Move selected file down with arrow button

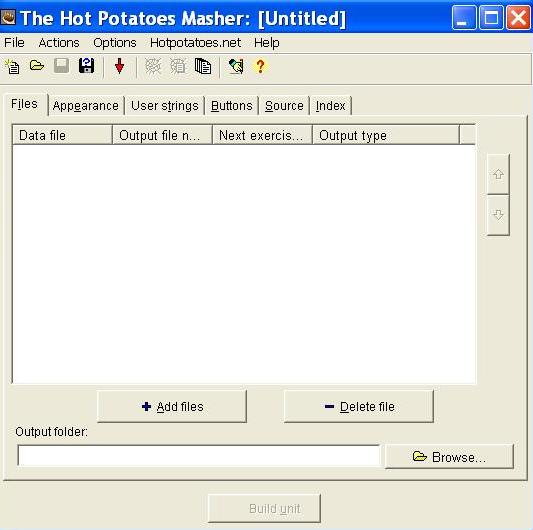[498, 215]
